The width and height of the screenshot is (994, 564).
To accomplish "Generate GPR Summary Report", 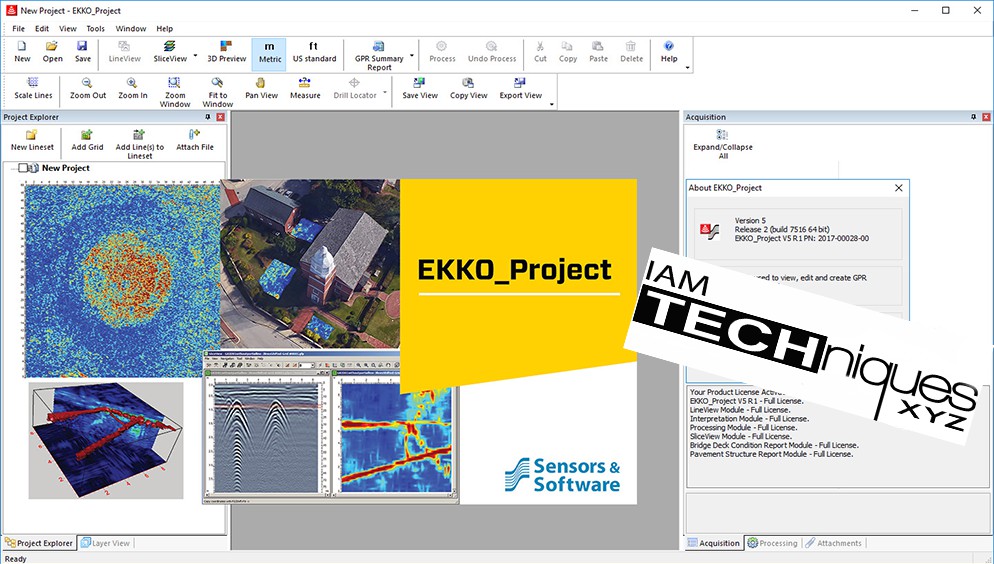I will 378,56.
